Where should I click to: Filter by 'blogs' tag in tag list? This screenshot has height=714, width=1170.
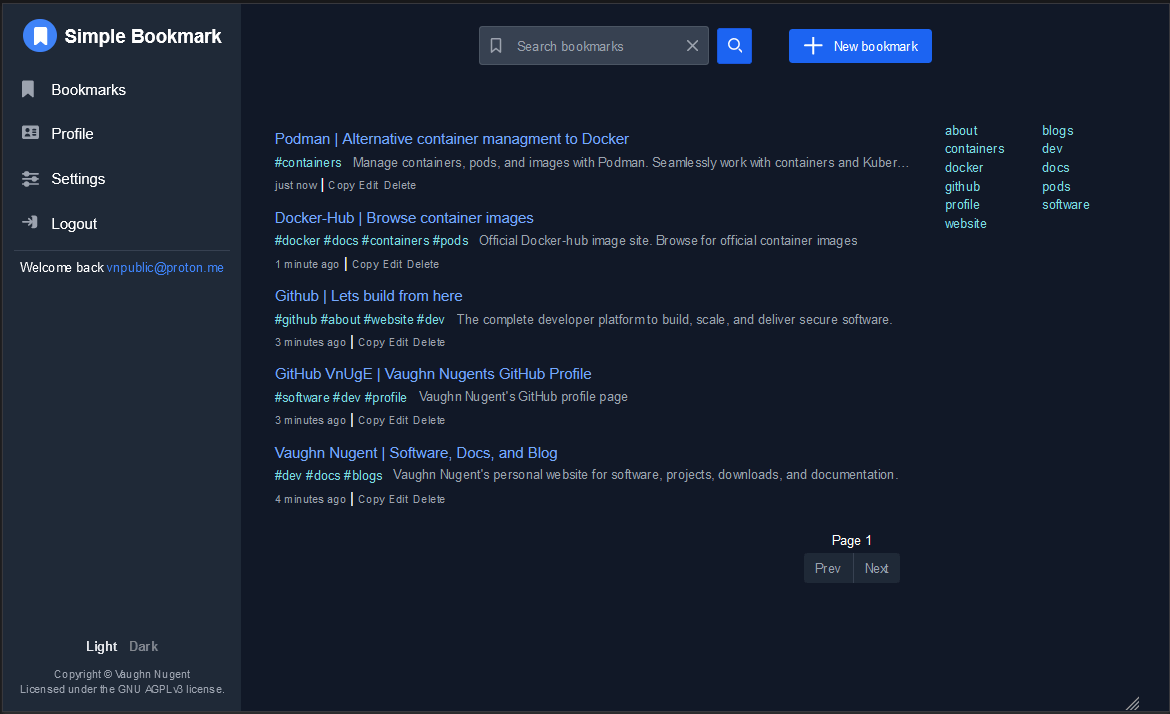coord(1058,131)
